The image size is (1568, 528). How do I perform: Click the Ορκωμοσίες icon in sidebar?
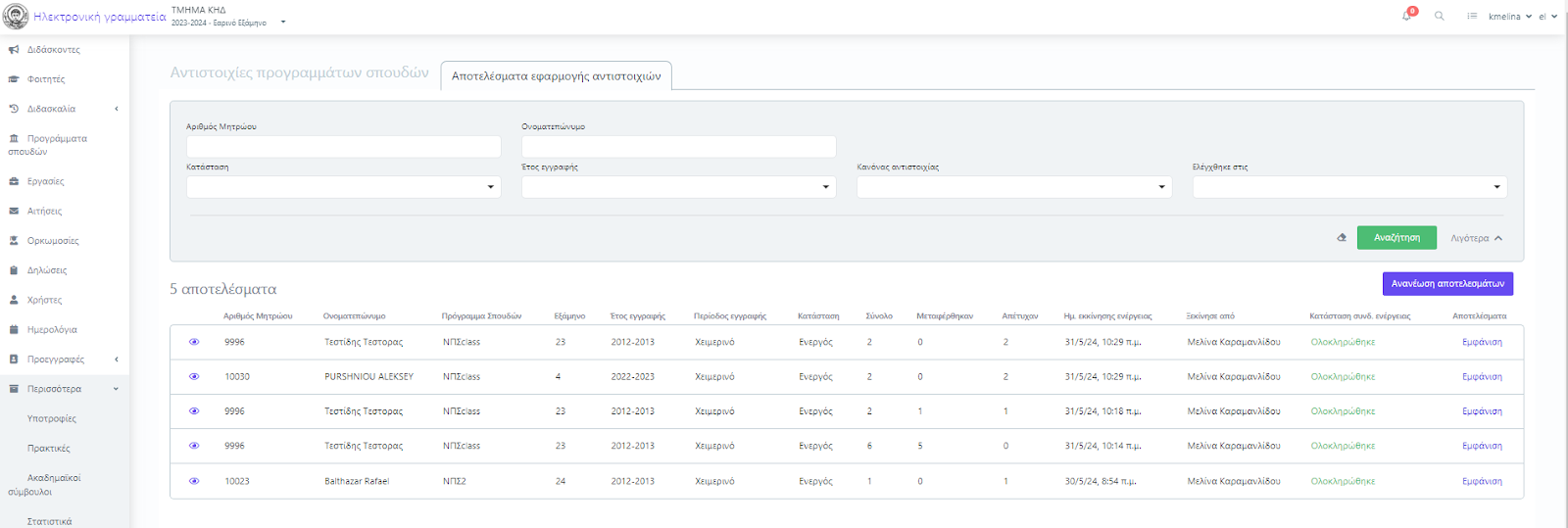[14, 240]
